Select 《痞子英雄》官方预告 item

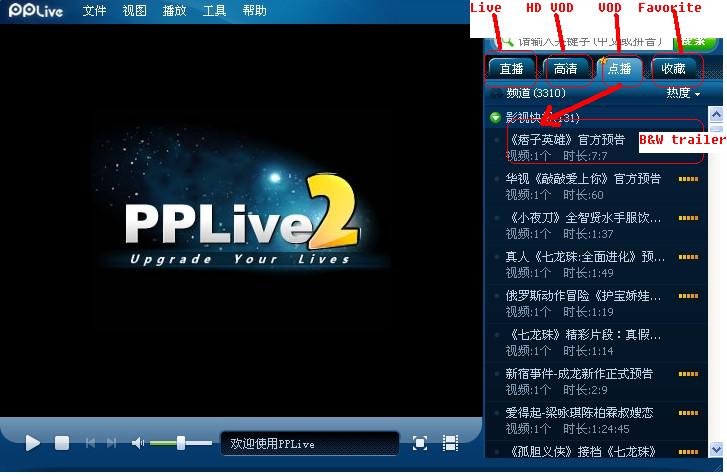598,147
